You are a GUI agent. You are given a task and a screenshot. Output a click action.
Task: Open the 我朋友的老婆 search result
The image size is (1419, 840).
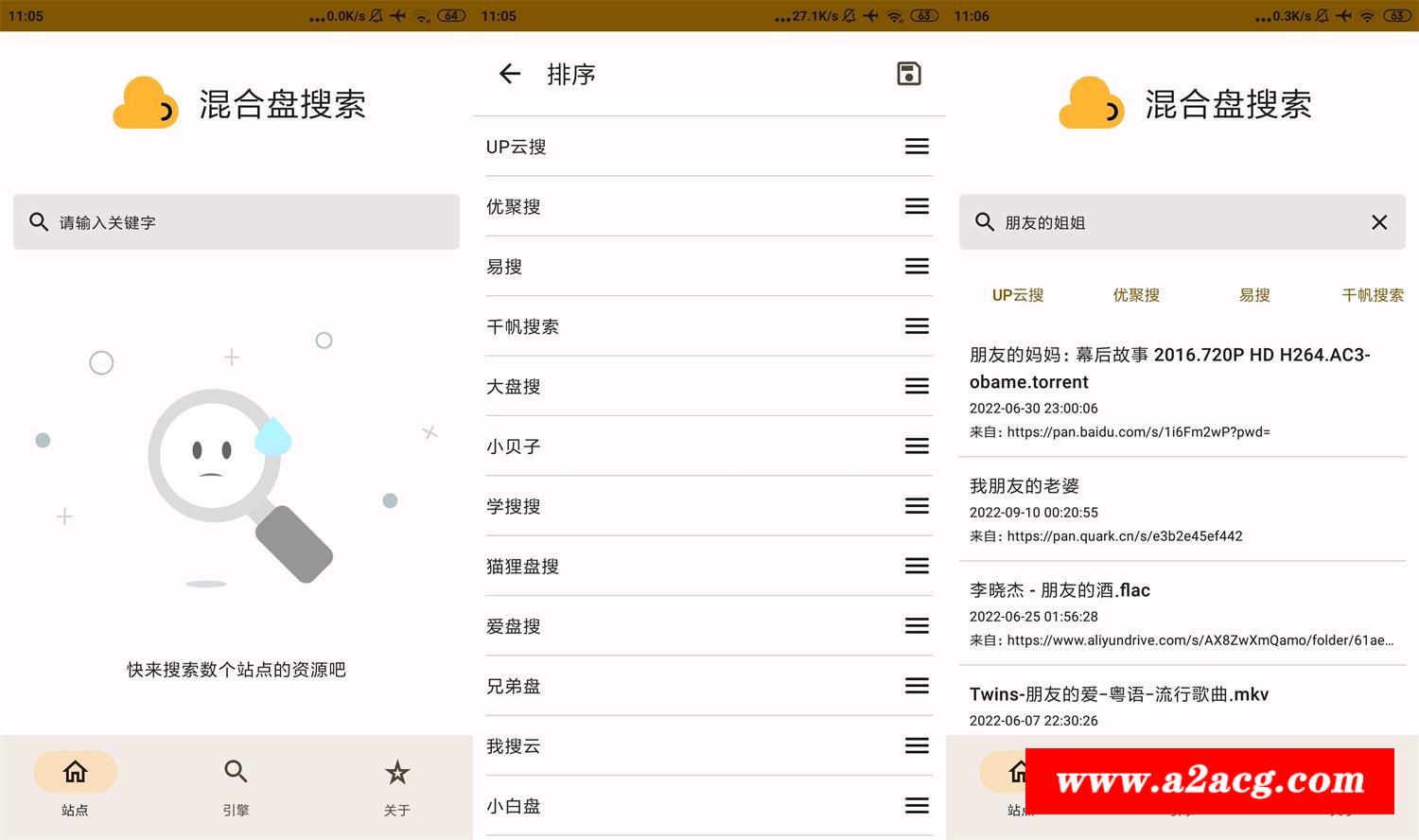tap(1182, 509)
